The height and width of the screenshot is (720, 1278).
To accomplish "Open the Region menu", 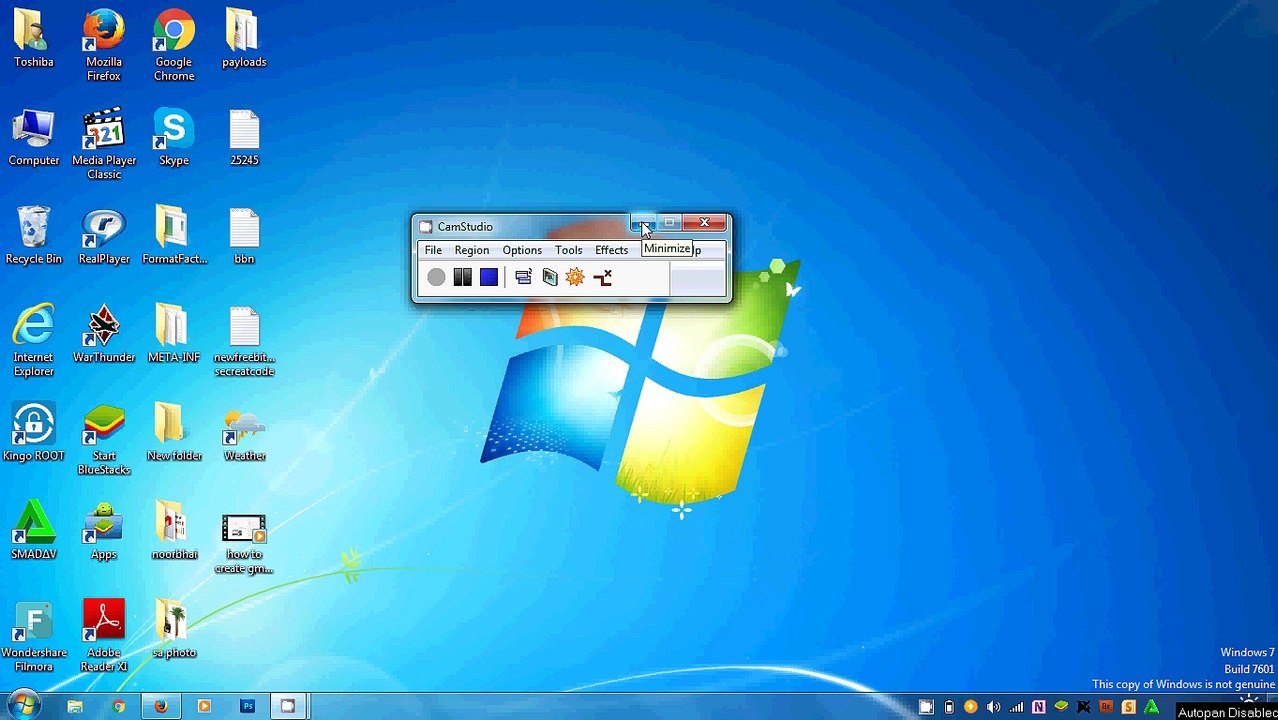I will click(x=472, y=250).
